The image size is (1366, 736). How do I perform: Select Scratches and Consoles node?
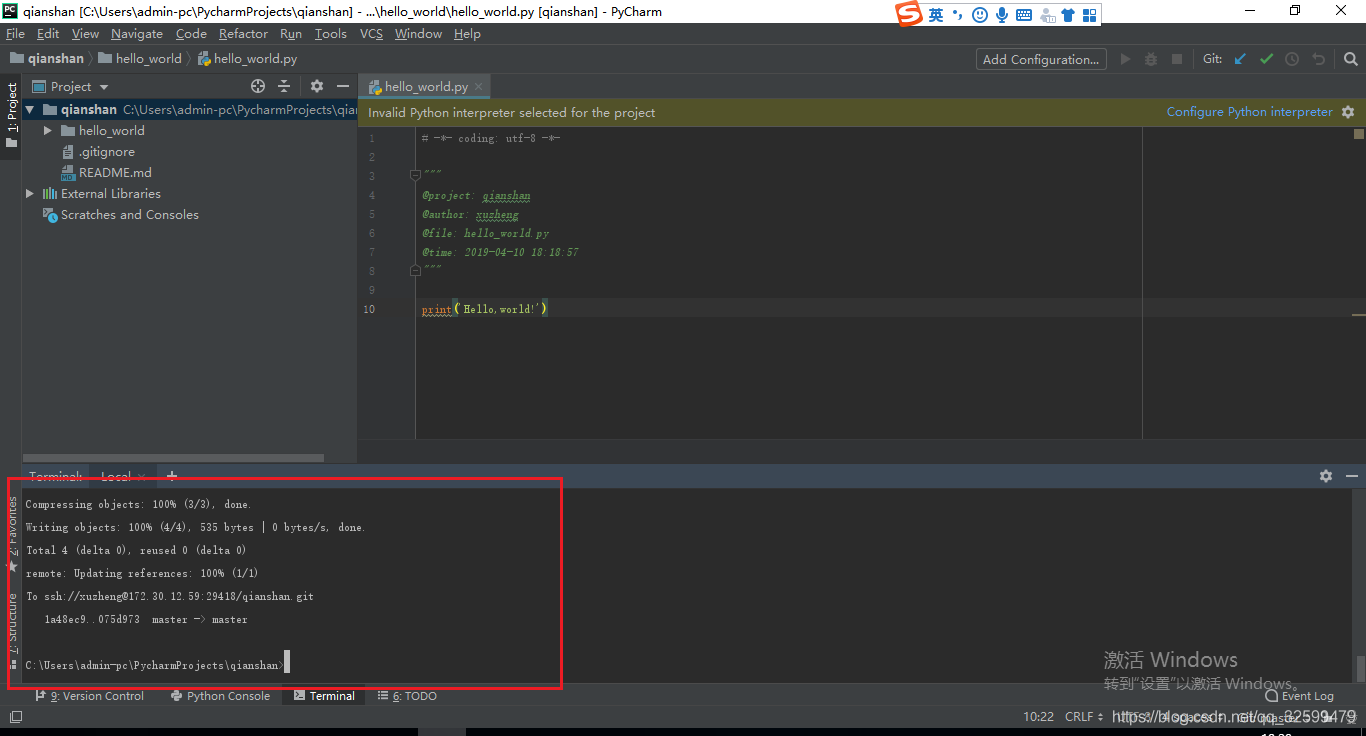coord(120,215)
